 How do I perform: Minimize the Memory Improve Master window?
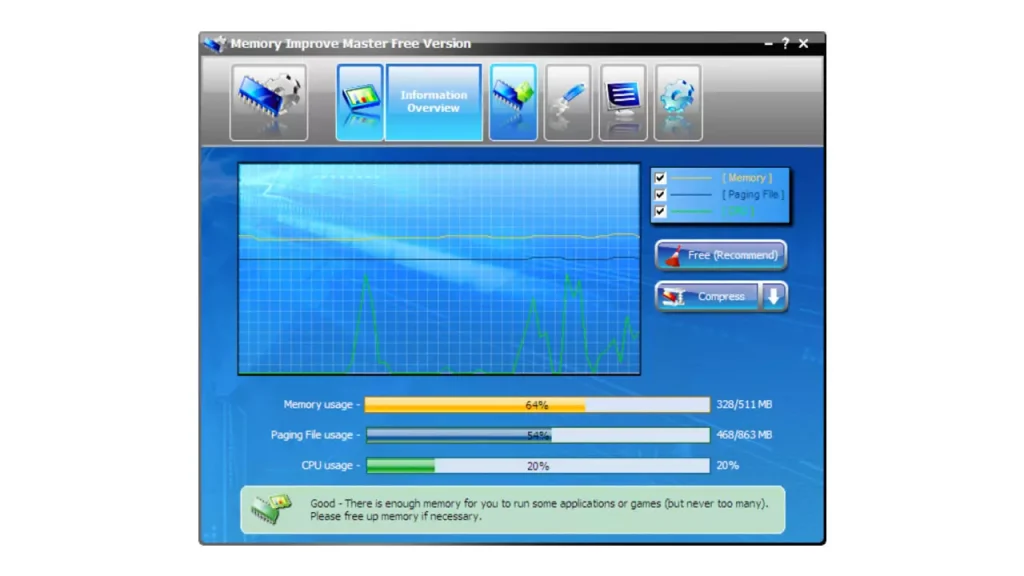point(768,44)
